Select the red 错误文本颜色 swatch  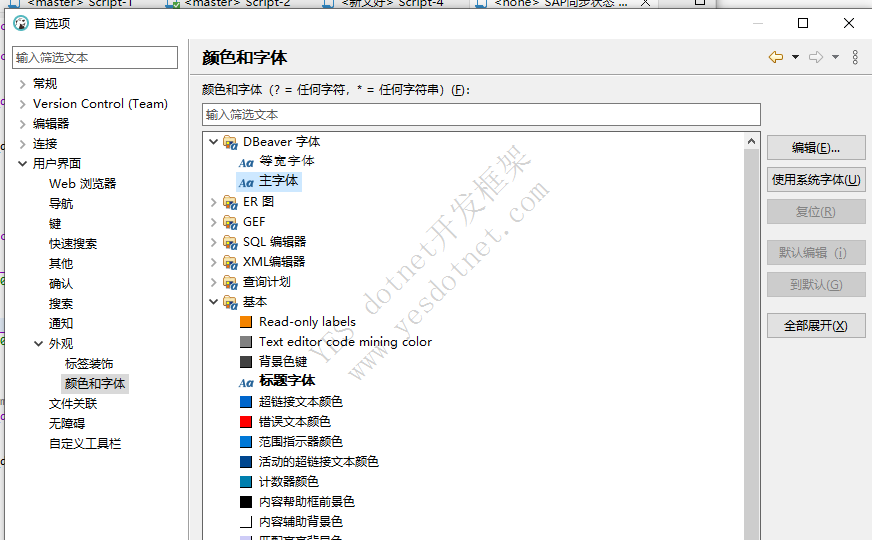pyautogui.click(x=246, y=422)
